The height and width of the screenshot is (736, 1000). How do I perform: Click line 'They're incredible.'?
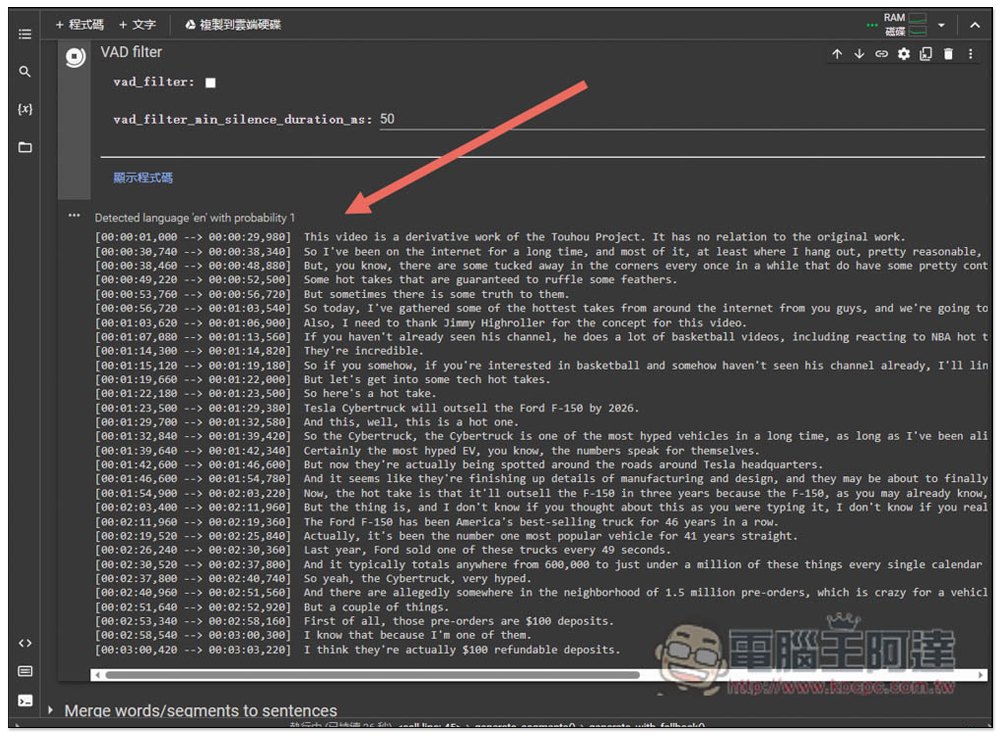(x=363, y=351)
